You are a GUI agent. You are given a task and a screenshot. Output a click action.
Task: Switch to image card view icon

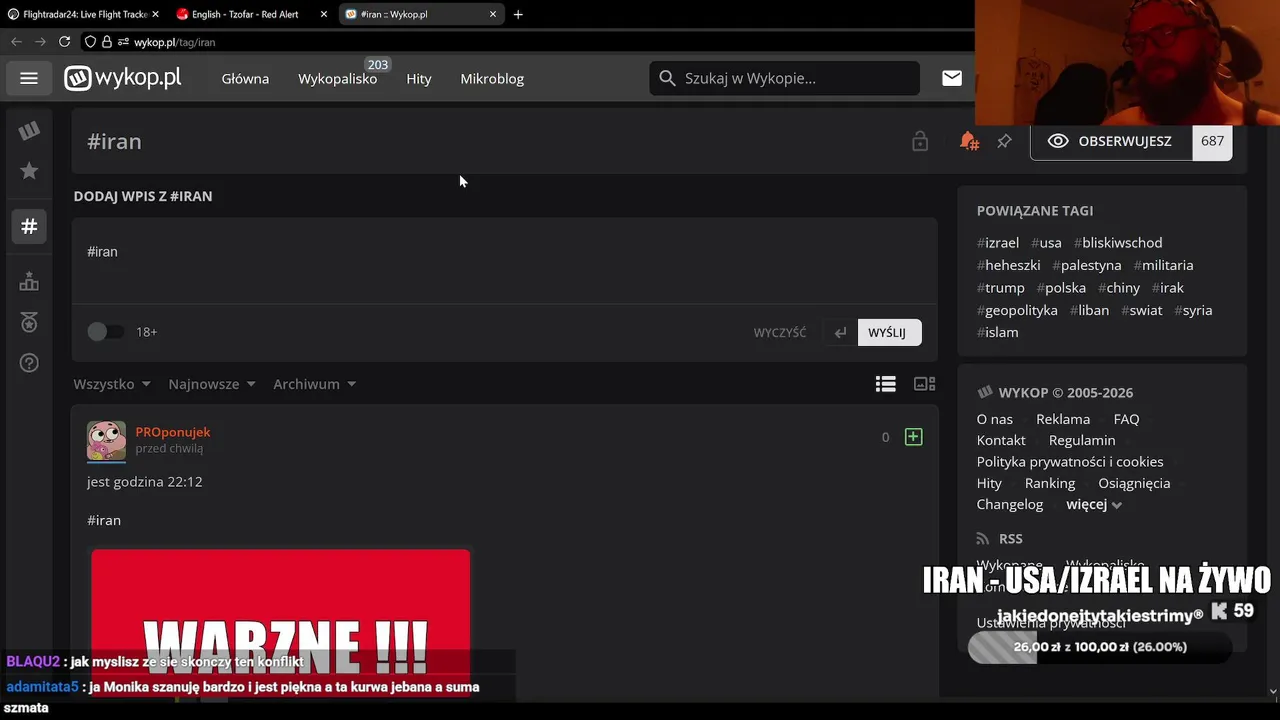click(x=925, y=384)
